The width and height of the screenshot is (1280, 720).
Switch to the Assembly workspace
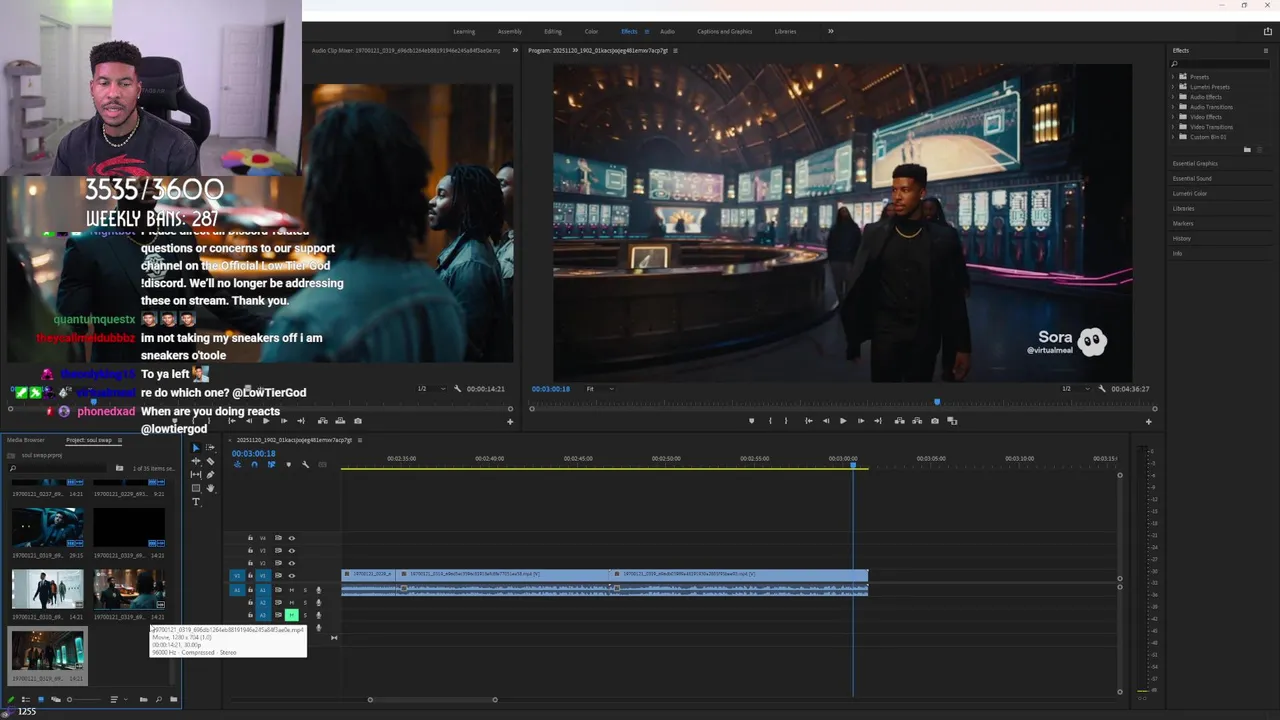(x=509, y=31)
